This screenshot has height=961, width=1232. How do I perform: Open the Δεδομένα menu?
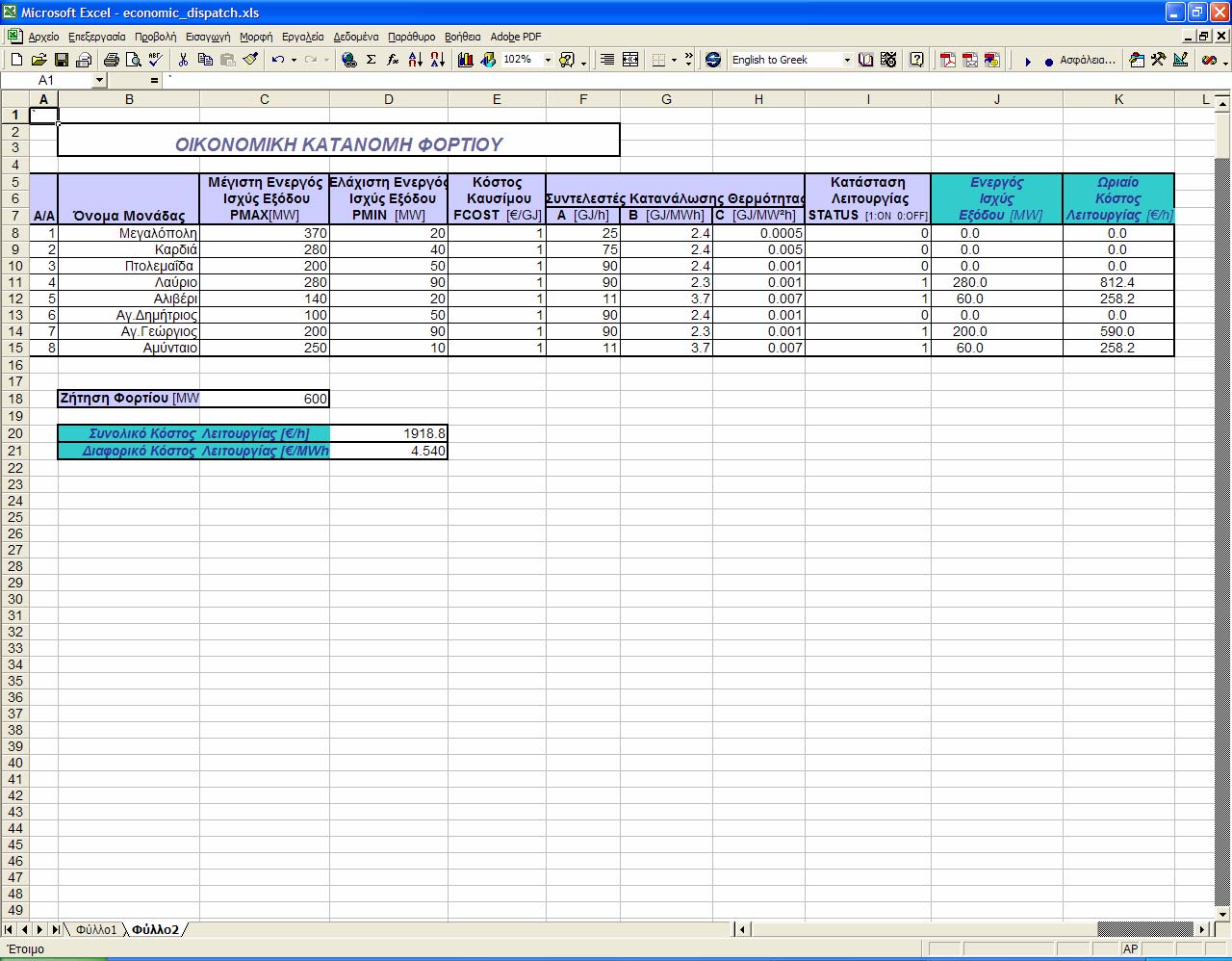tap(356, 37)
